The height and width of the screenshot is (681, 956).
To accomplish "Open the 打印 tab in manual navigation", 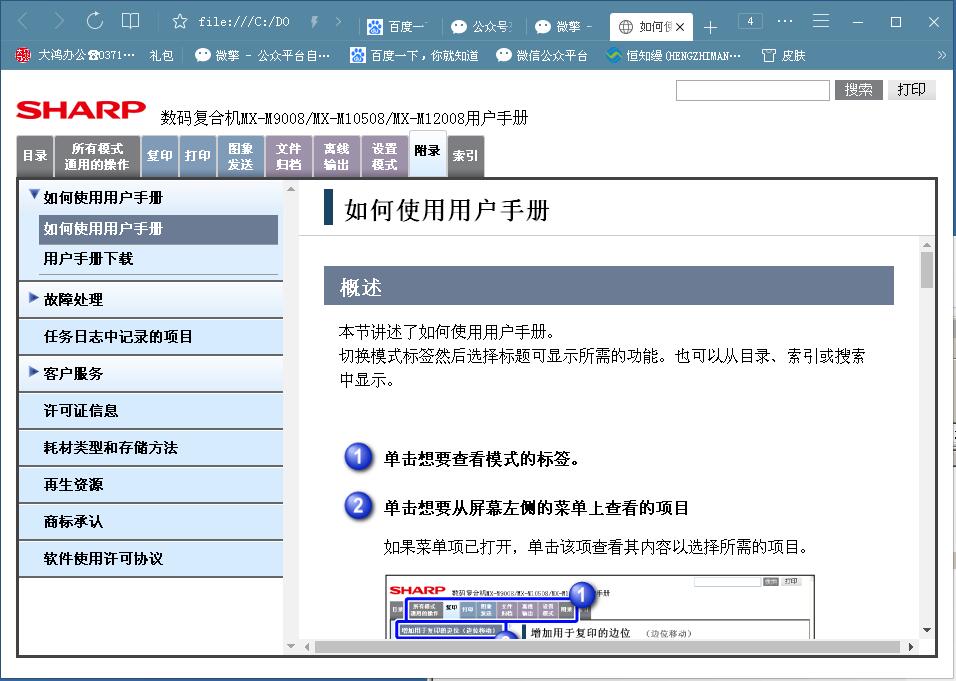I will tap(198, 156).
